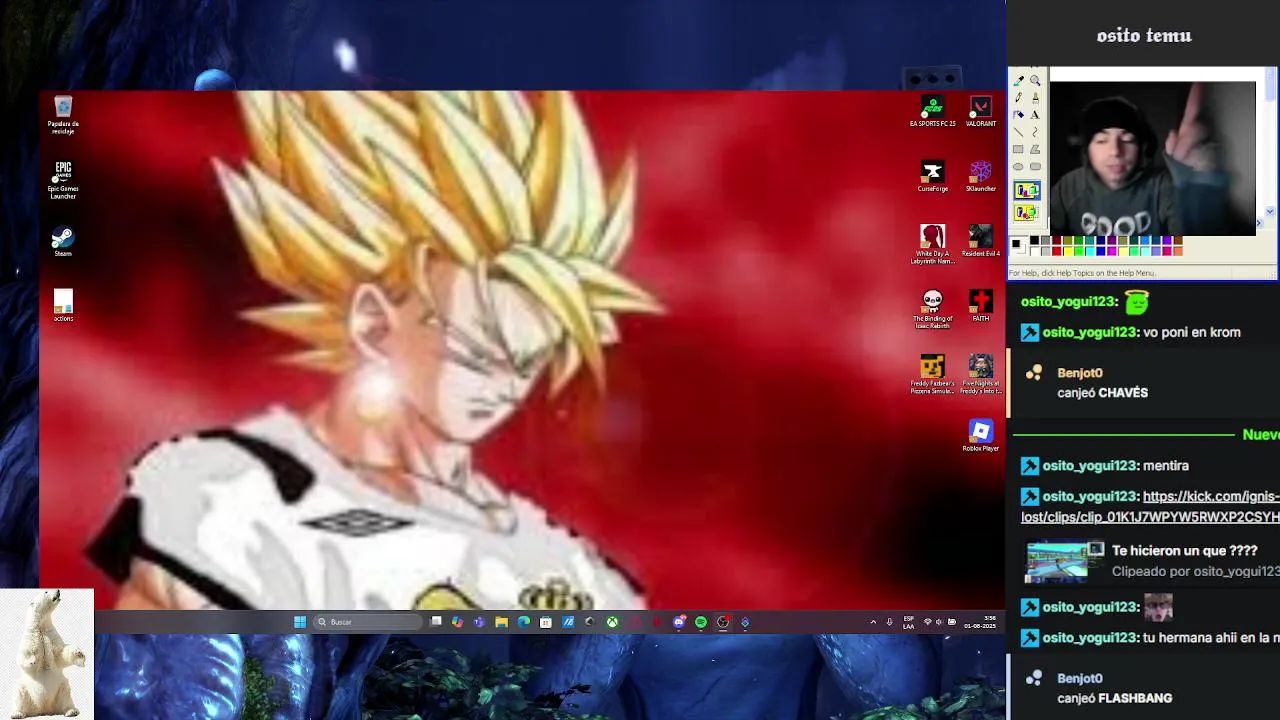Select the Brush tool in Paint

(1035, 97)
